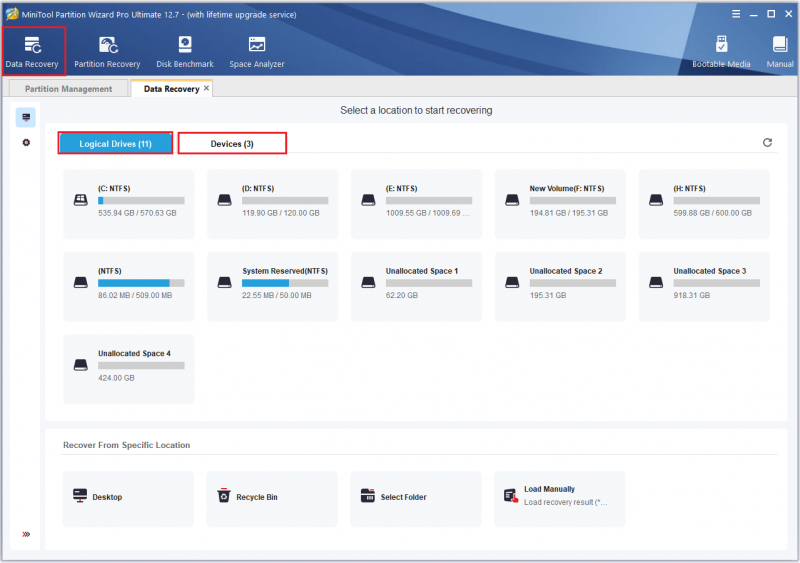
Task: Choose the C: NTFS drive
Action: [129, 204]
